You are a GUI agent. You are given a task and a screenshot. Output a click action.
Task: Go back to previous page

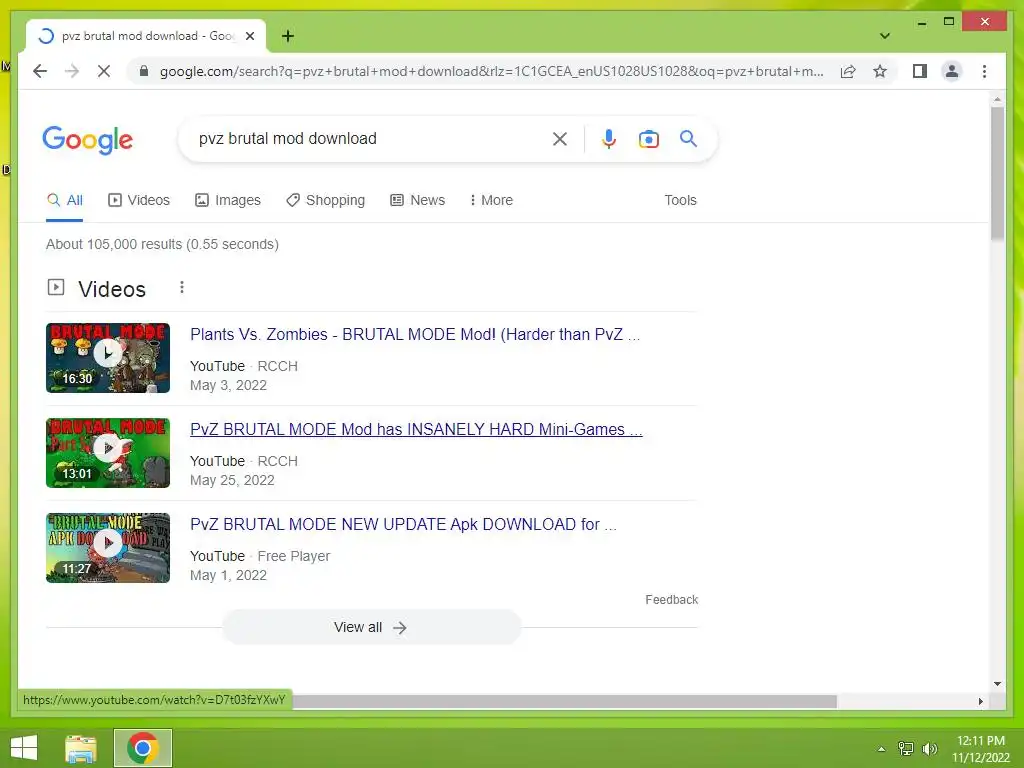40,71
